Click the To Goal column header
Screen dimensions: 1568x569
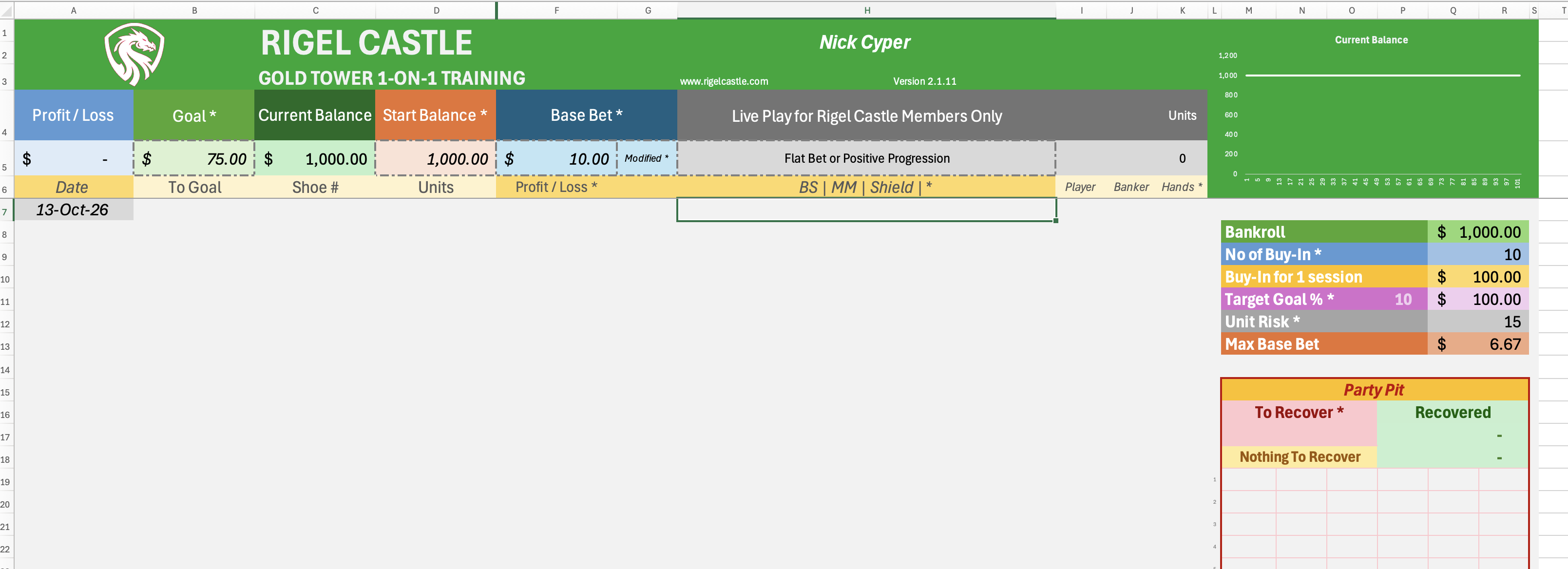(x=194, y=188)
